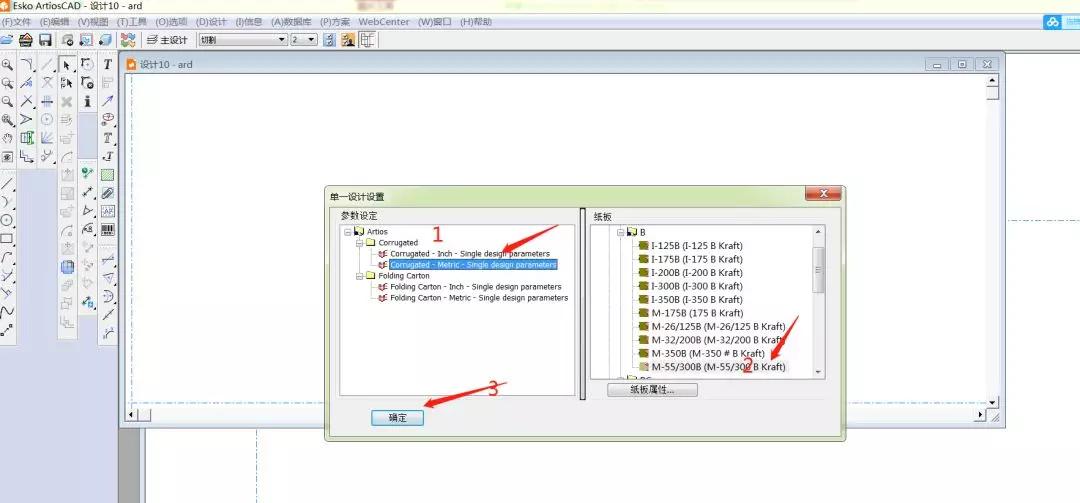
Task: Collapse the Artios root tree node
Action: (349, 232)
